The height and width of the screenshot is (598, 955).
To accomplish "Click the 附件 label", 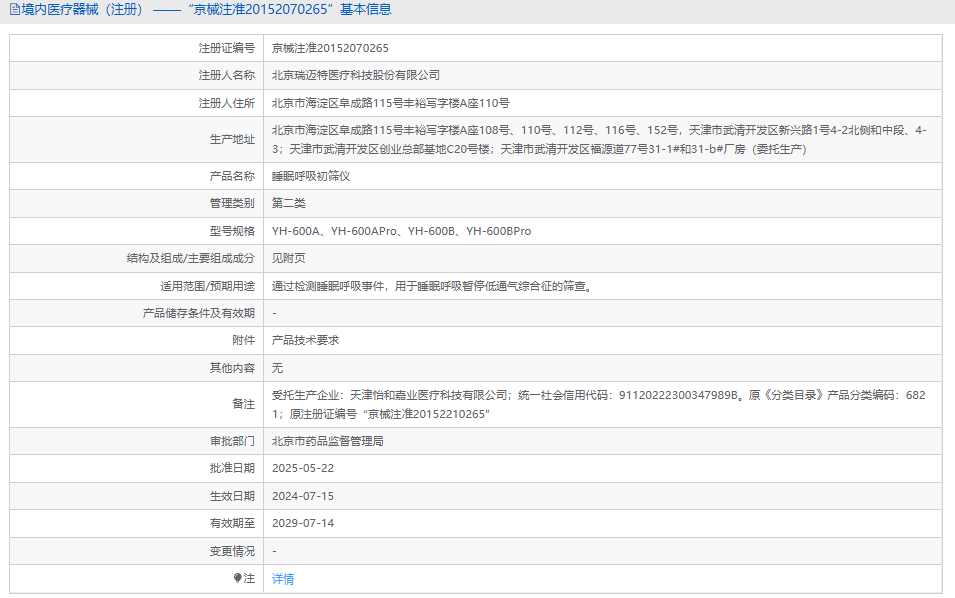I will click(244, 340).
